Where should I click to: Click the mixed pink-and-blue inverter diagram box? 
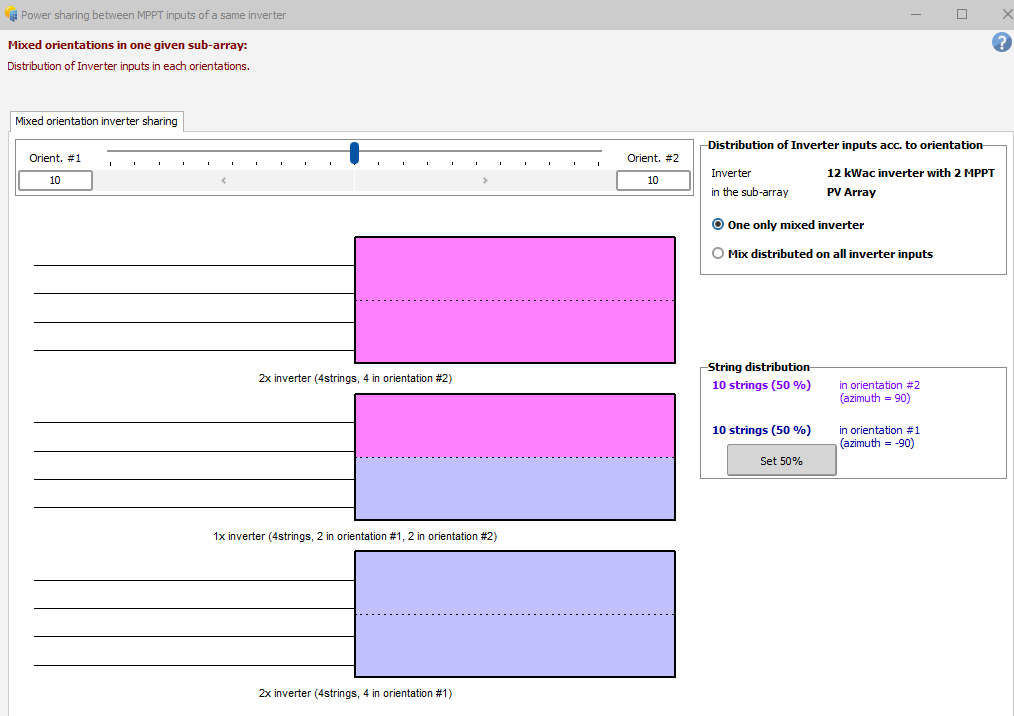tap(515, 457)
